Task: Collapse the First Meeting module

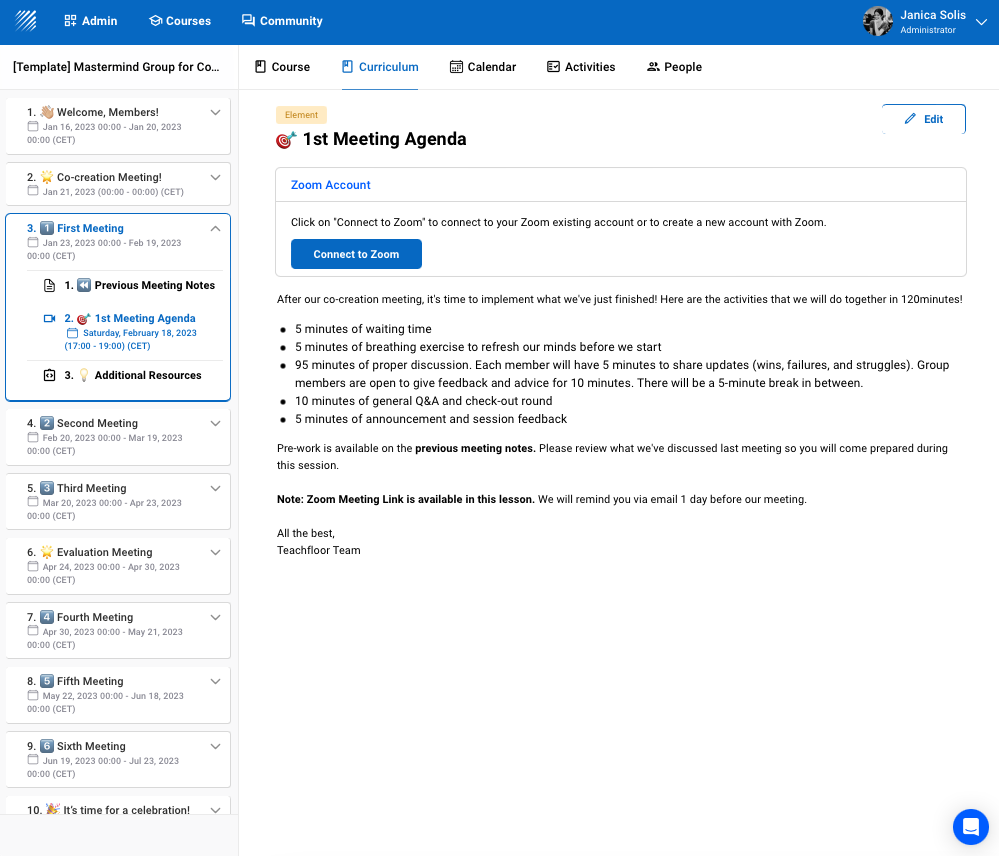Action: click(x=215, y=229)
